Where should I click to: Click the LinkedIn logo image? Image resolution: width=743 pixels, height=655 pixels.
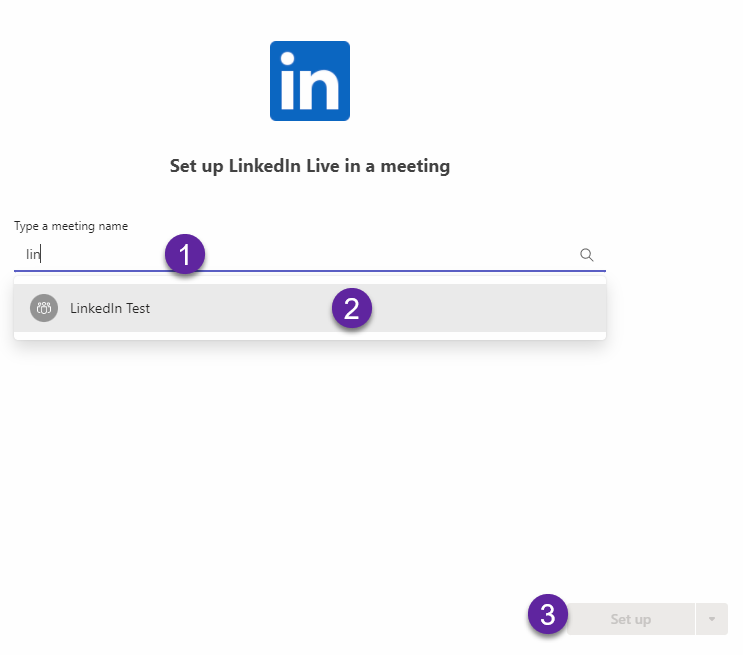[310, 81]
